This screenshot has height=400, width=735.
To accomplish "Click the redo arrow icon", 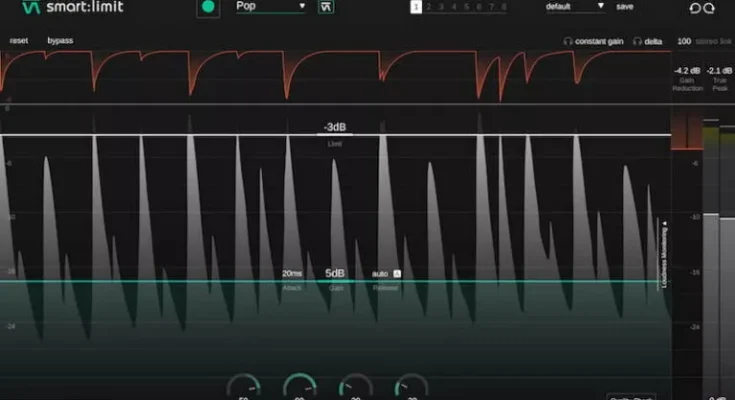I will click(711, 8).
